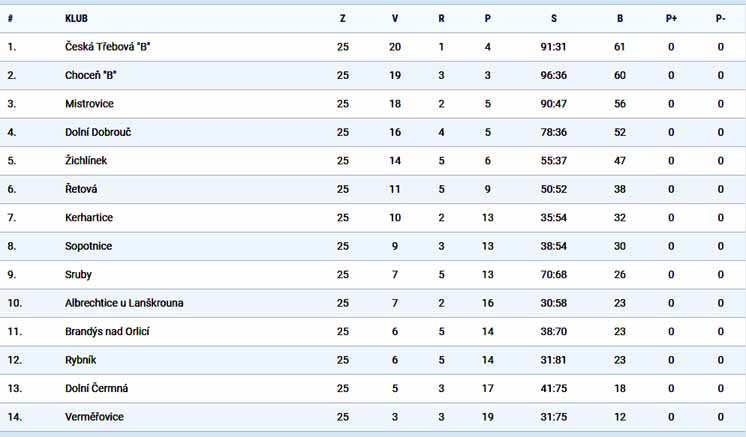Open the Dolní Čermná club link

97,388
